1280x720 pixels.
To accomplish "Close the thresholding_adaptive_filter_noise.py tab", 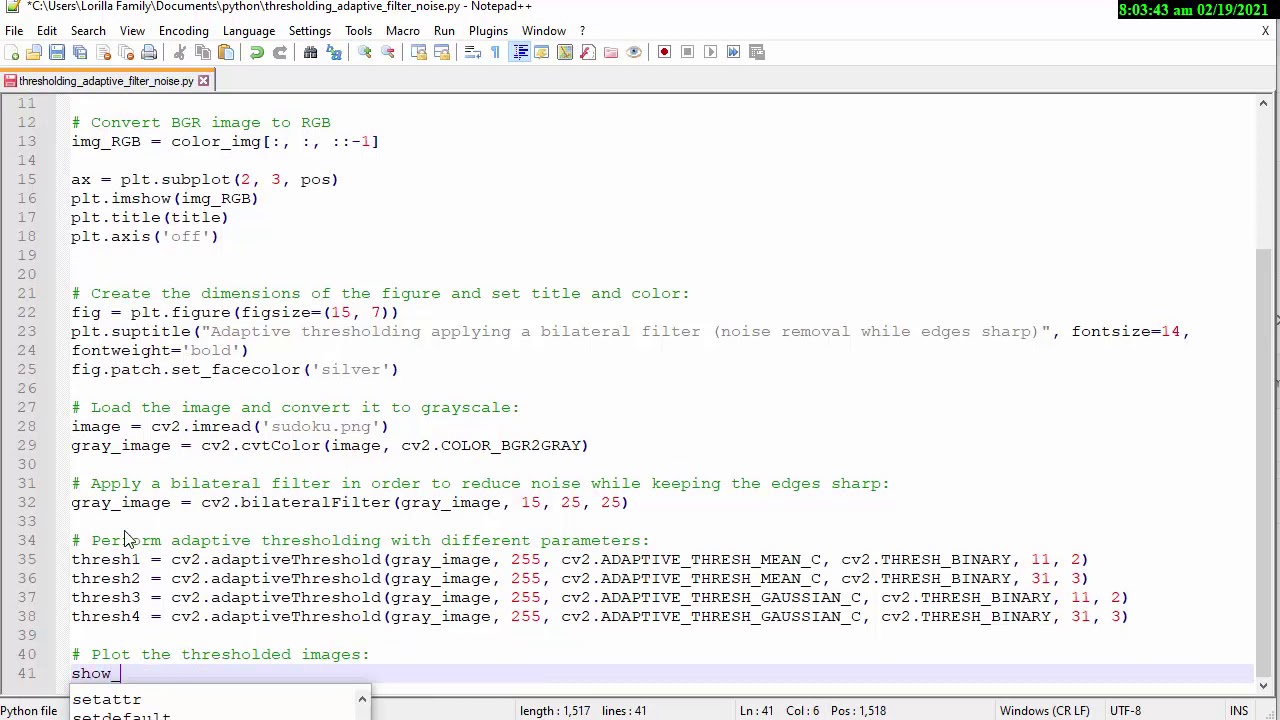I will pos(203,81).
